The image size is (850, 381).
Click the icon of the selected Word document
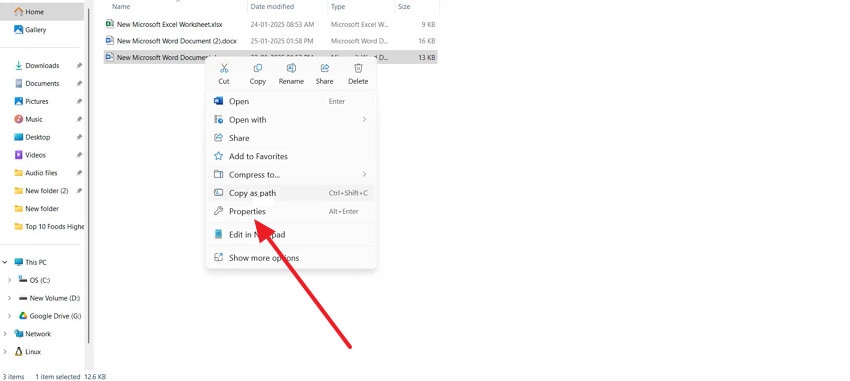coord(110,57)
